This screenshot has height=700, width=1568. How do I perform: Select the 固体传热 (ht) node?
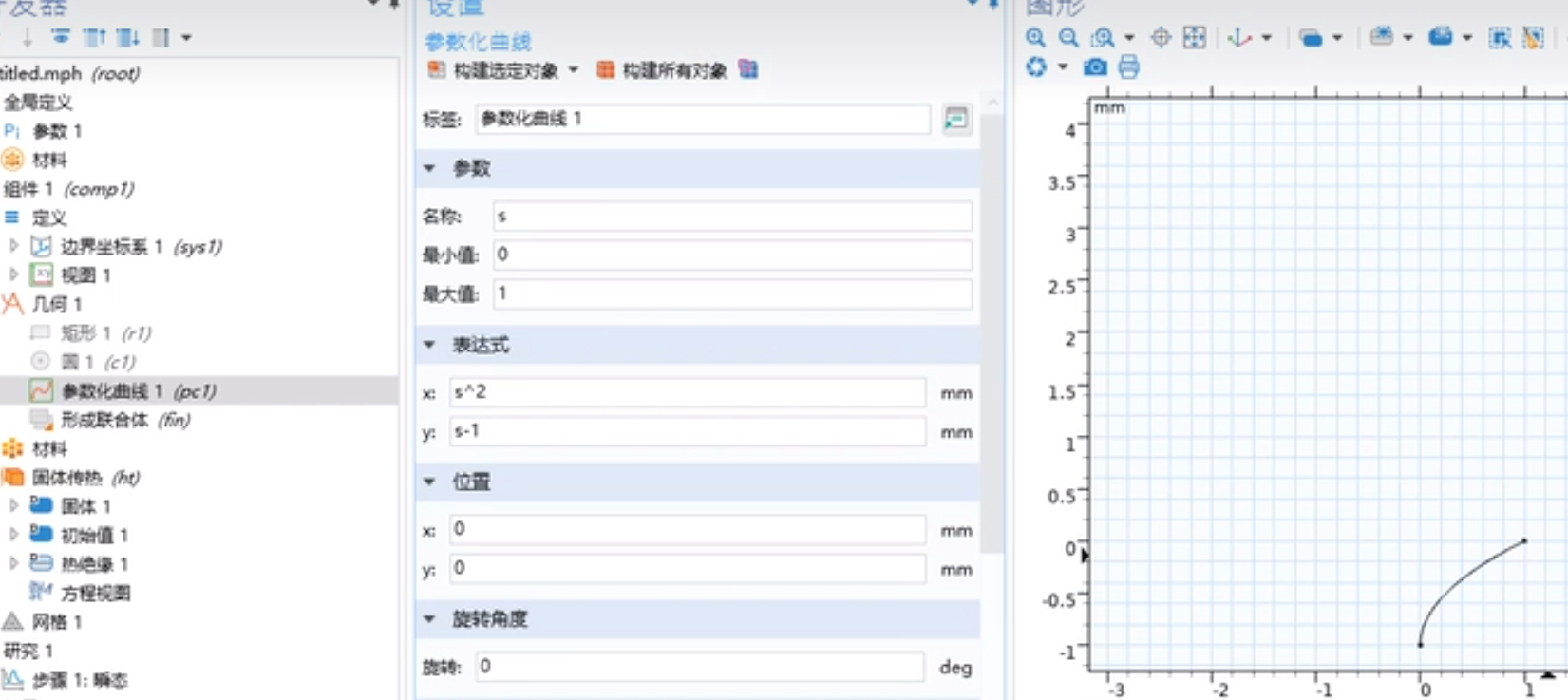pos(85,478)
